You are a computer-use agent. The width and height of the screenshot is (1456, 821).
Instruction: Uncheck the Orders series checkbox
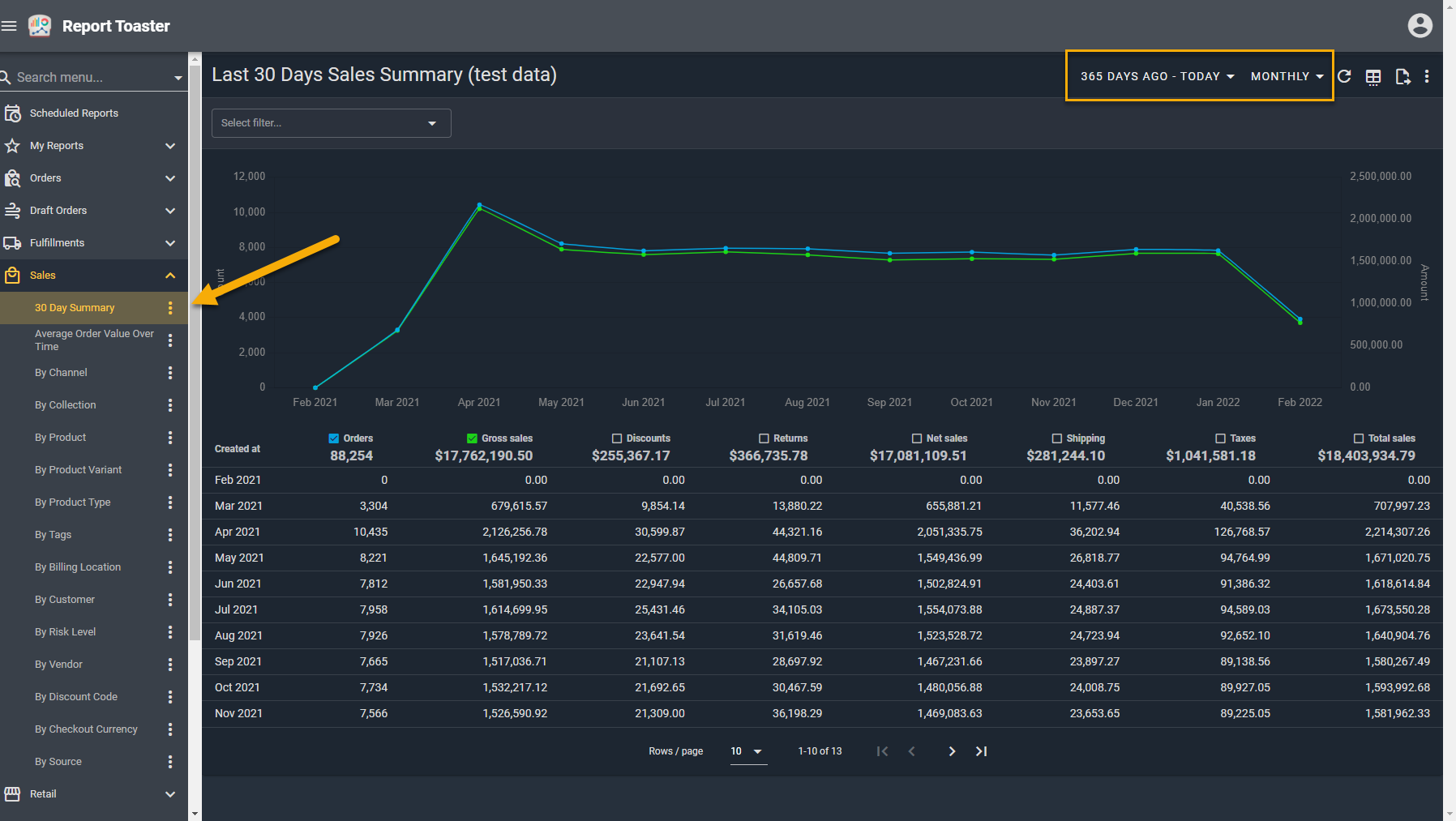[333, 438]
